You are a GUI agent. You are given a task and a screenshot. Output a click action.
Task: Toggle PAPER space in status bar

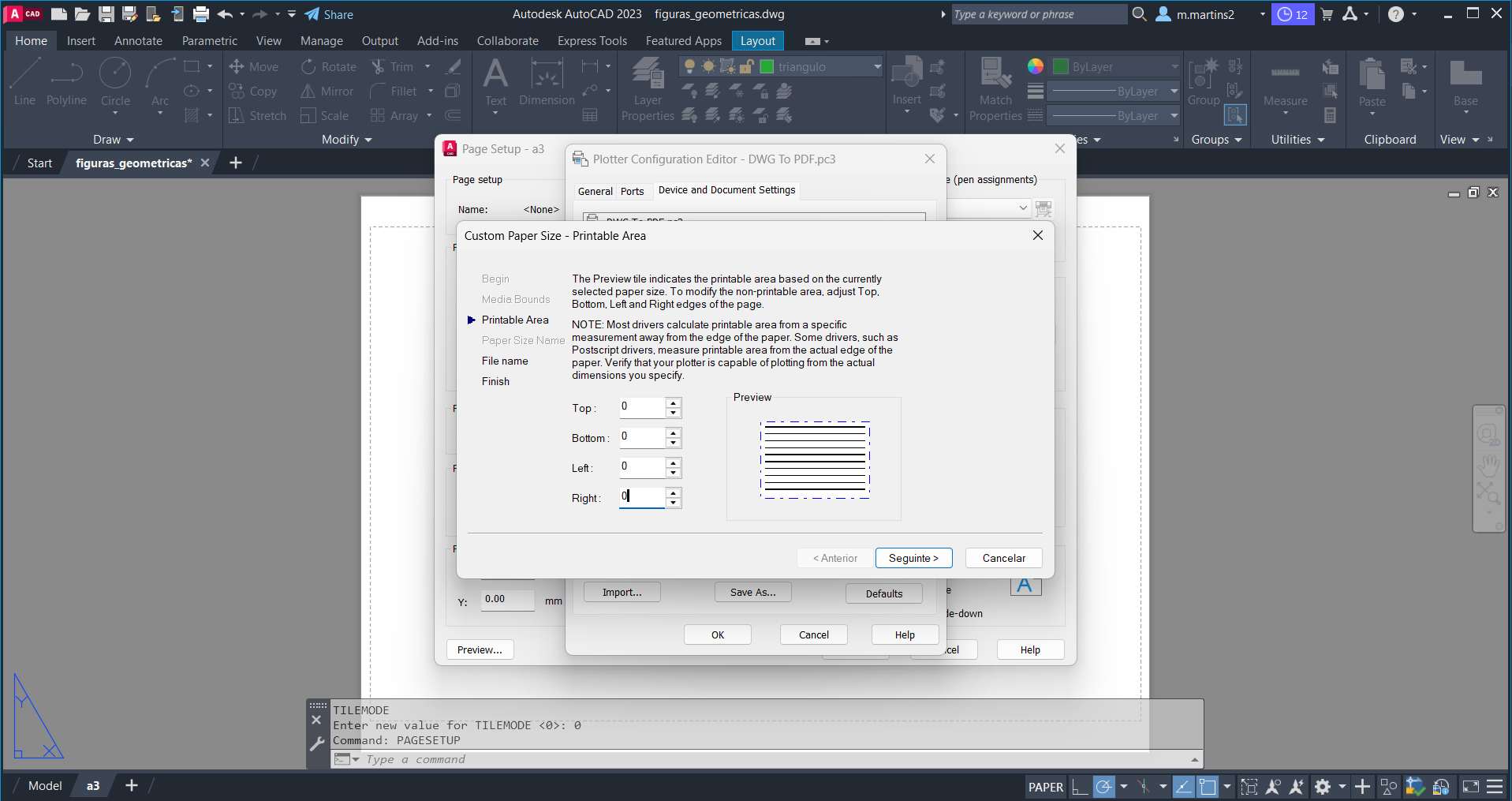(x=1045, y=787)
